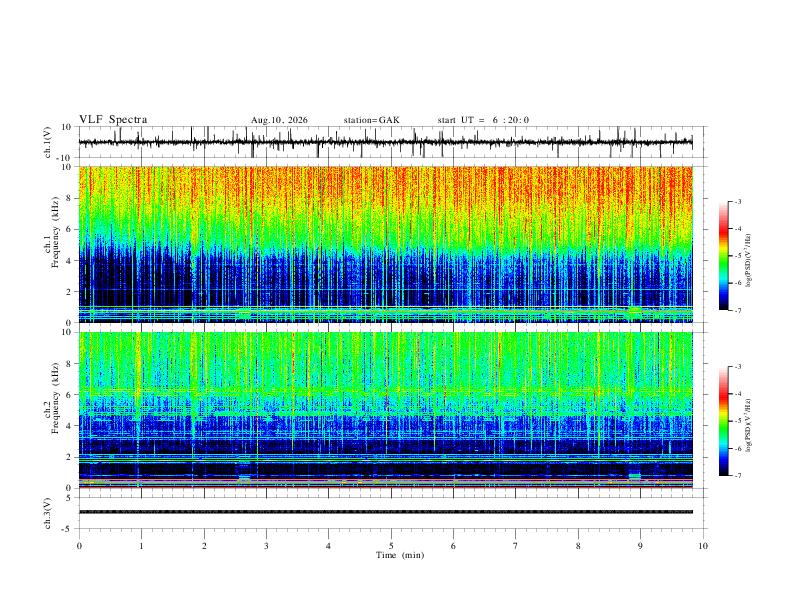This screenshot has height=612, width=792.
Task: Click the ch.1 spectrogram color bar
Action: pyautogui.click(x=723, y=256)
